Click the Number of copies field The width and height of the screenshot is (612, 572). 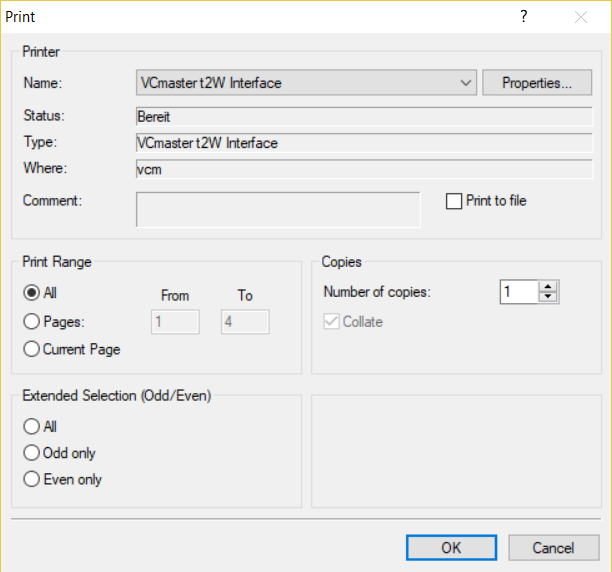pyautogui.click(x=518, y=292)
